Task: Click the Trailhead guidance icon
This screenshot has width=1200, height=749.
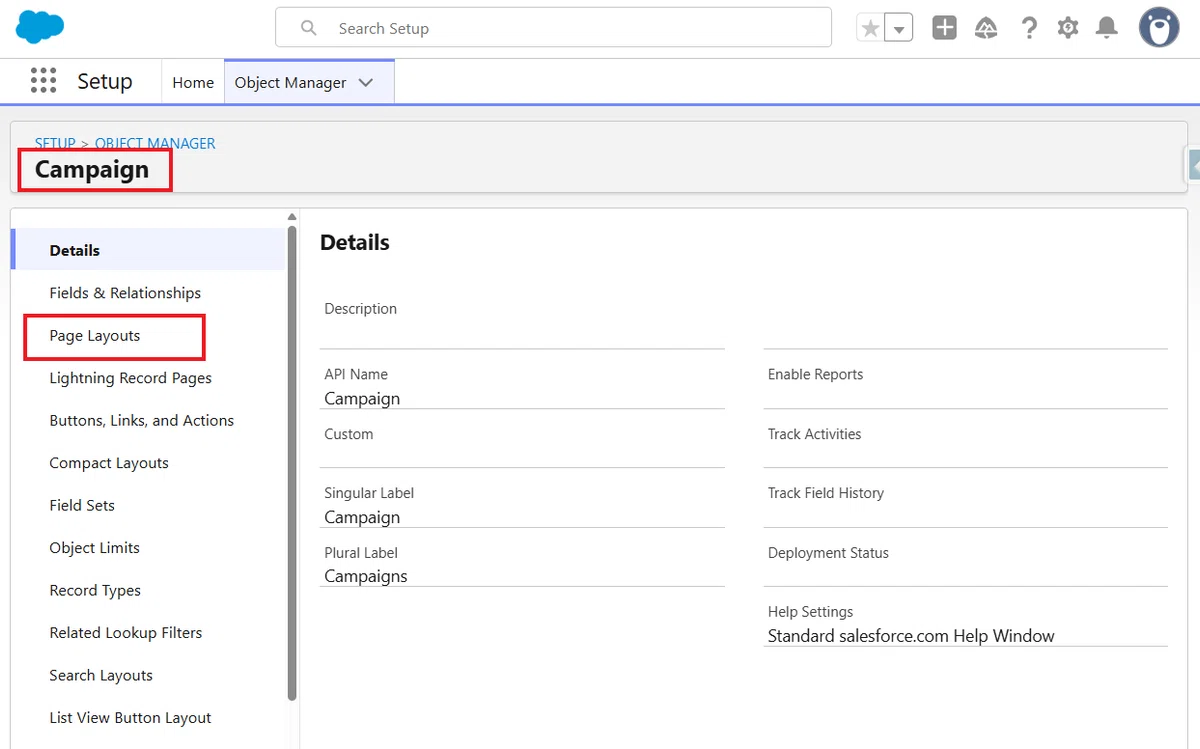Action: click(x=986, y=28)
